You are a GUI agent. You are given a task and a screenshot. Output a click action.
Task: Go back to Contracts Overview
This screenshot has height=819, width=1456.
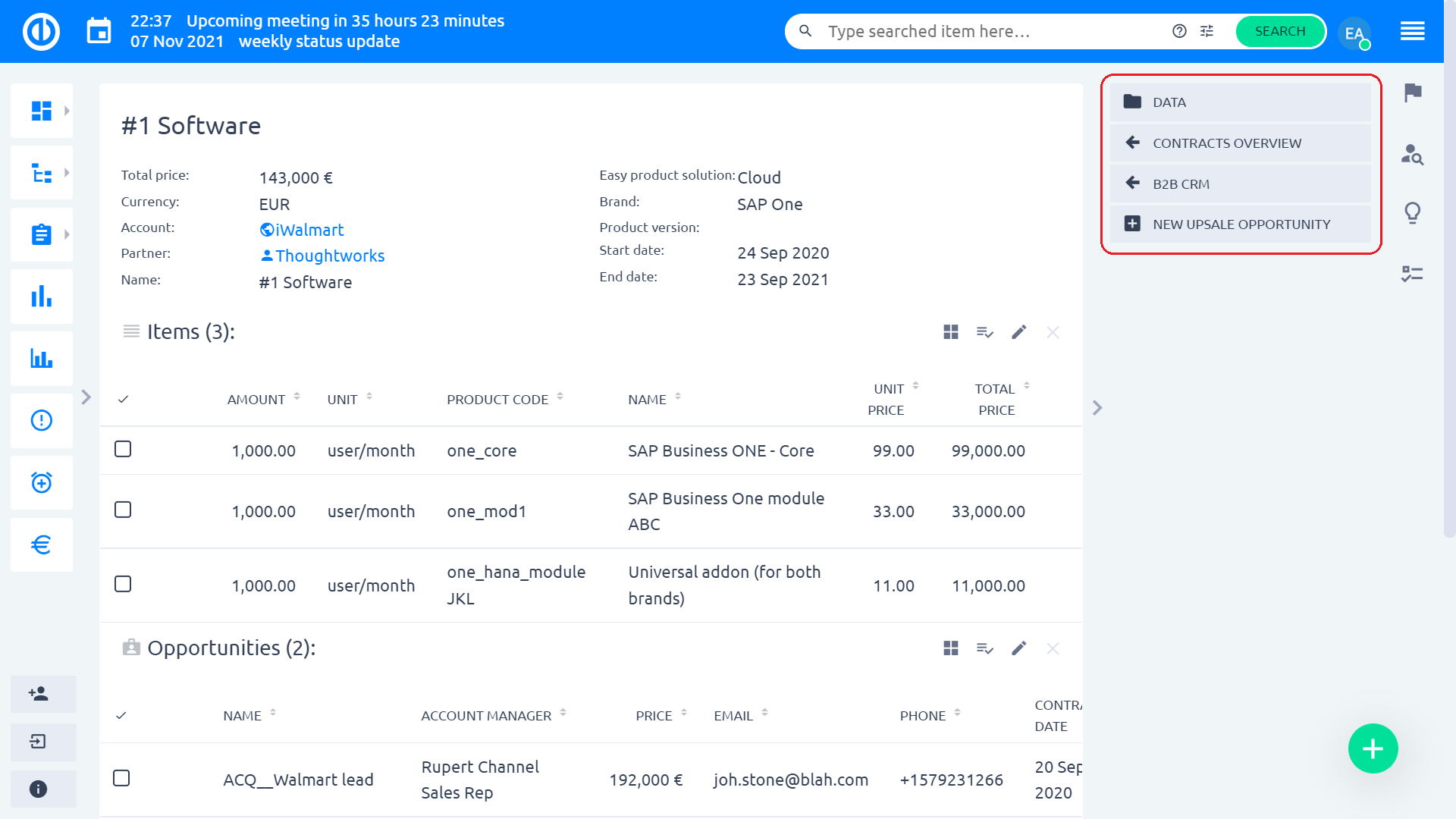point(1240,143)
